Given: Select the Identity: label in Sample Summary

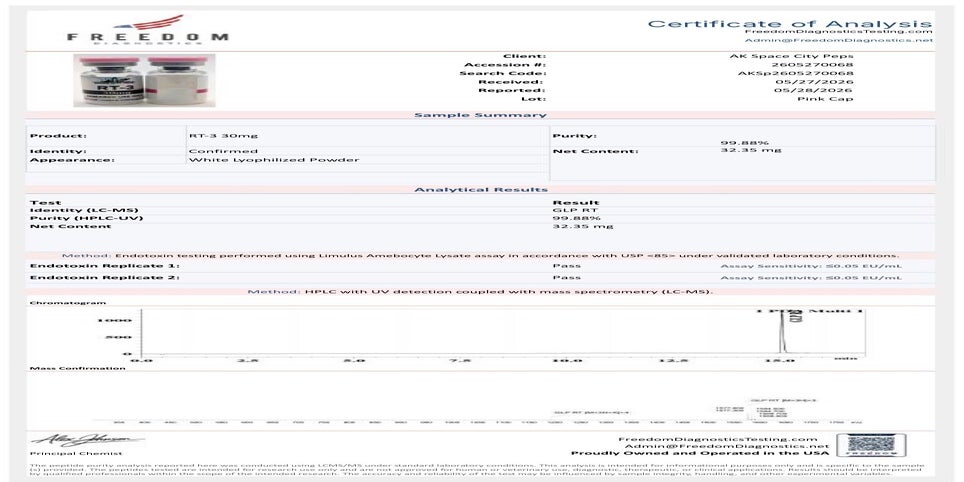Looking at the screenshot, I should [58, 151].
